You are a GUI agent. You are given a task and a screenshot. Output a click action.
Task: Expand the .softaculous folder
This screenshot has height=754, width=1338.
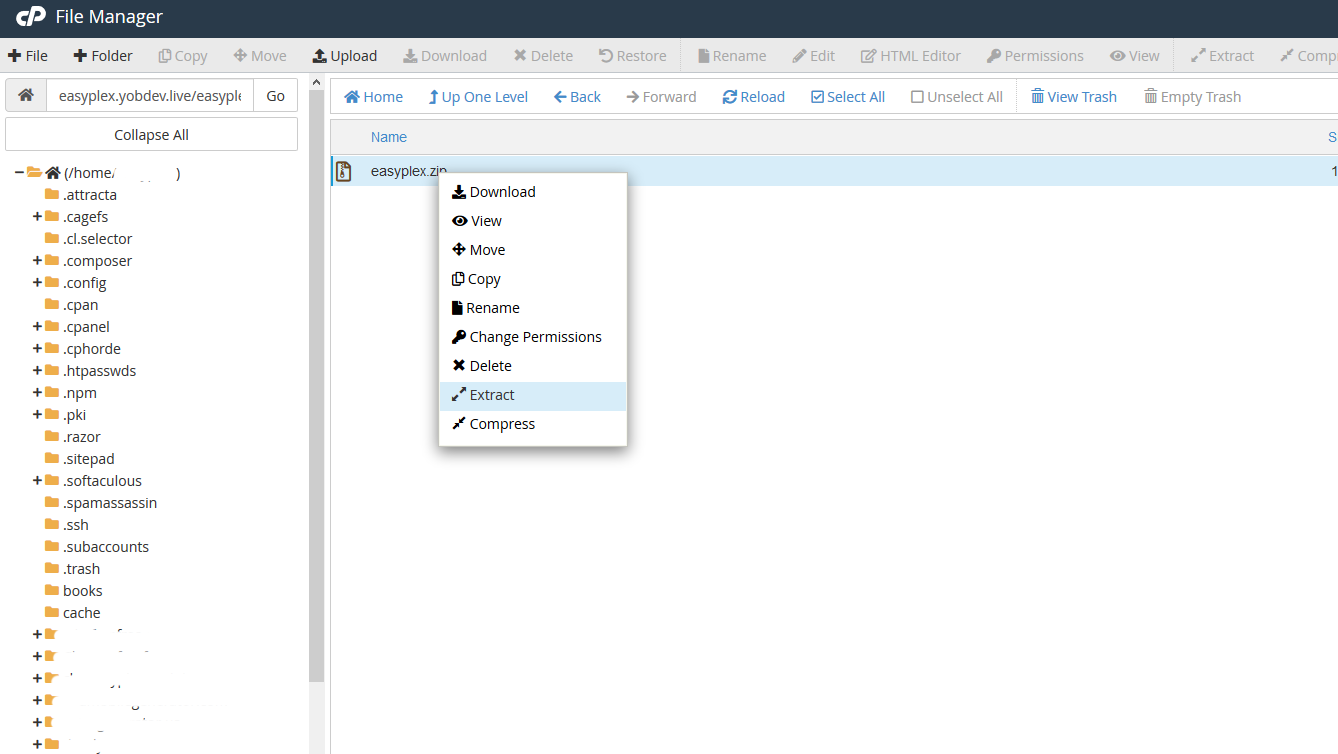[x=35, y=480]
